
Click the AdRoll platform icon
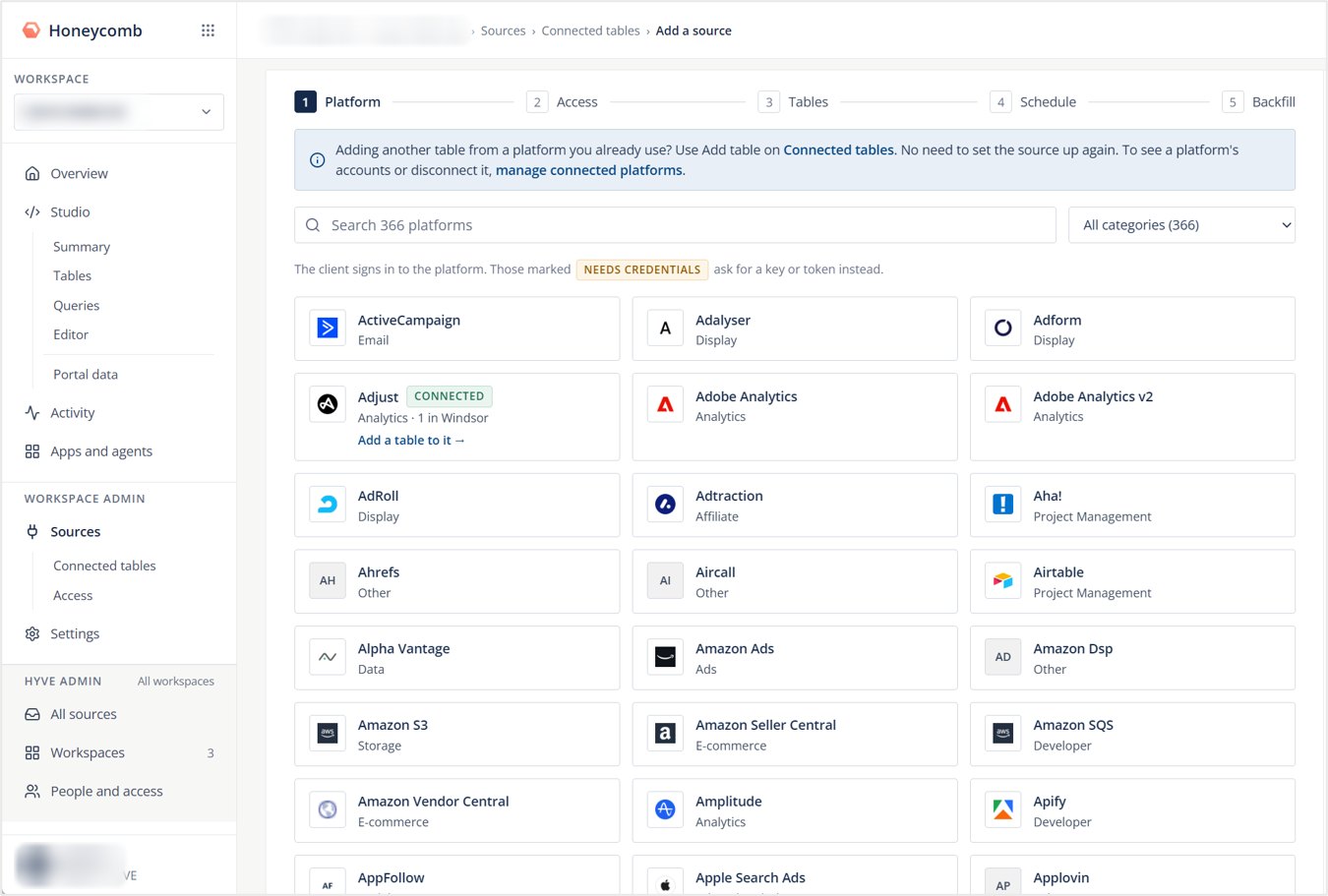(328, 505)
